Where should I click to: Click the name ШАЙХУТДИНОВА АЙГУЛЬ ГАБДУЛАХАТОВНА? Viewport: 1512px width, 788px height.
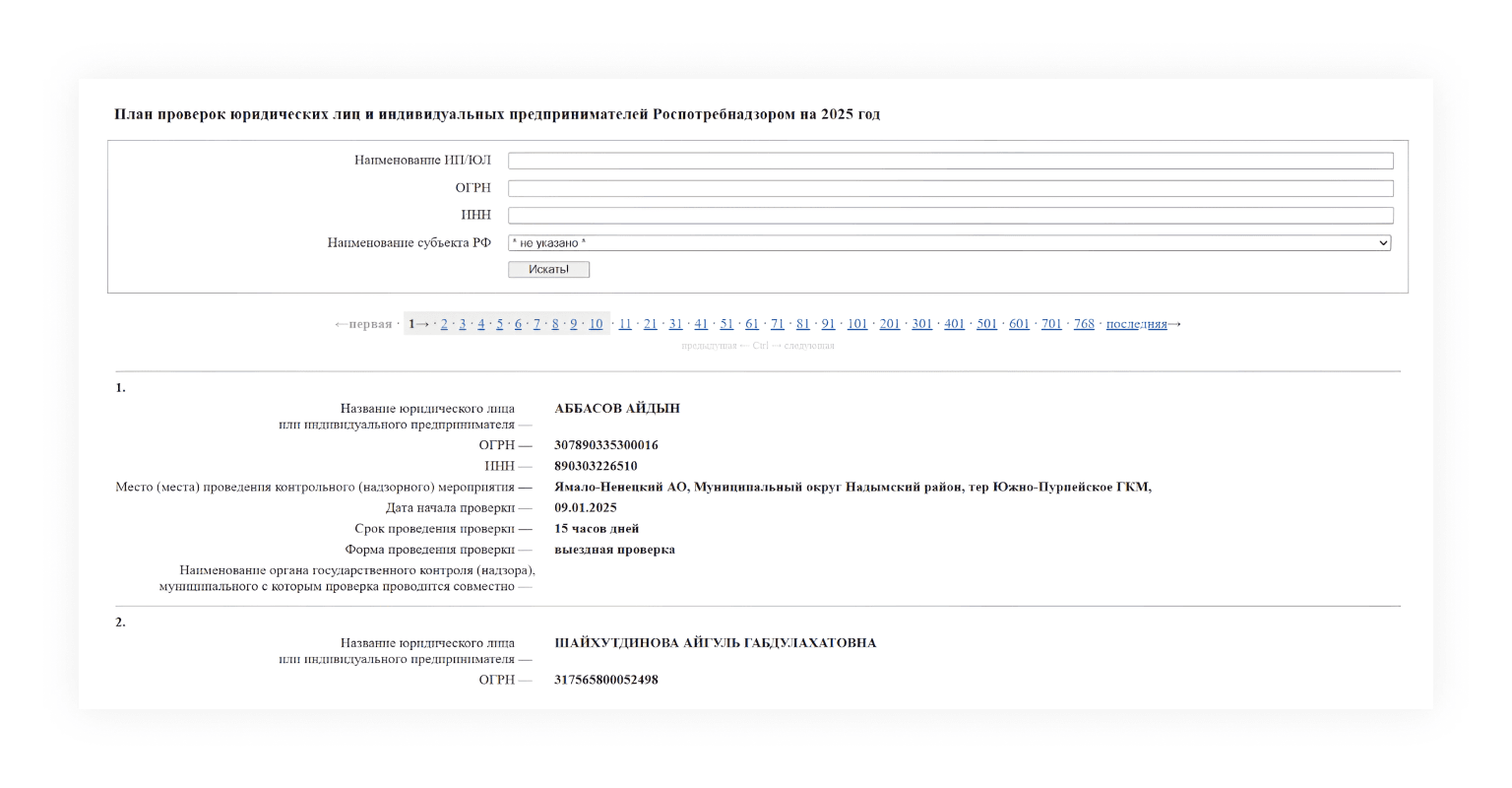coord(716,643)
